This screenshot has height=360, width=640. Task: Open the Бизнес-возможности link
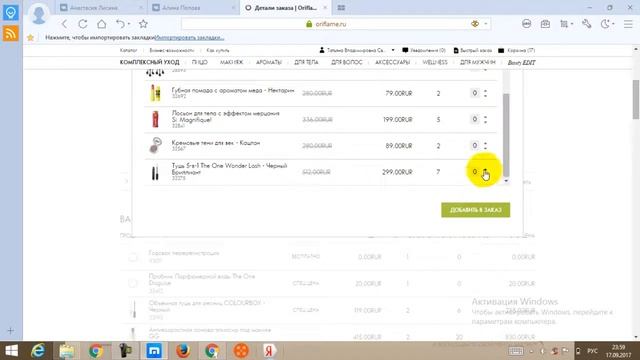pos(171,50)
